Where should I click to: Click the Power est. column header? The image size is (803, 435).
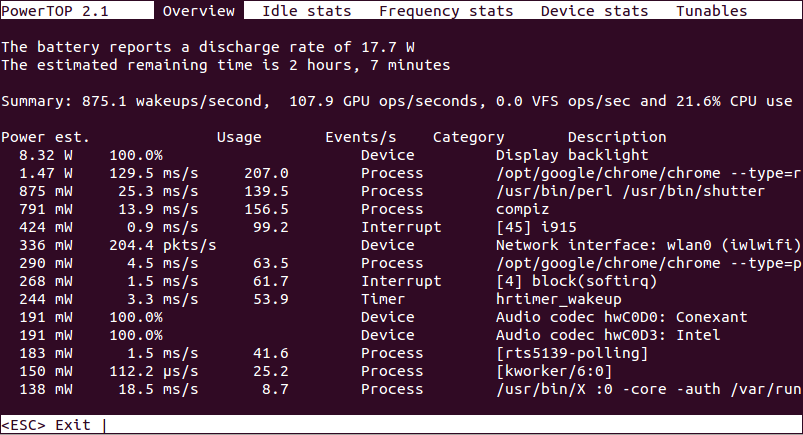click(45, 137)
